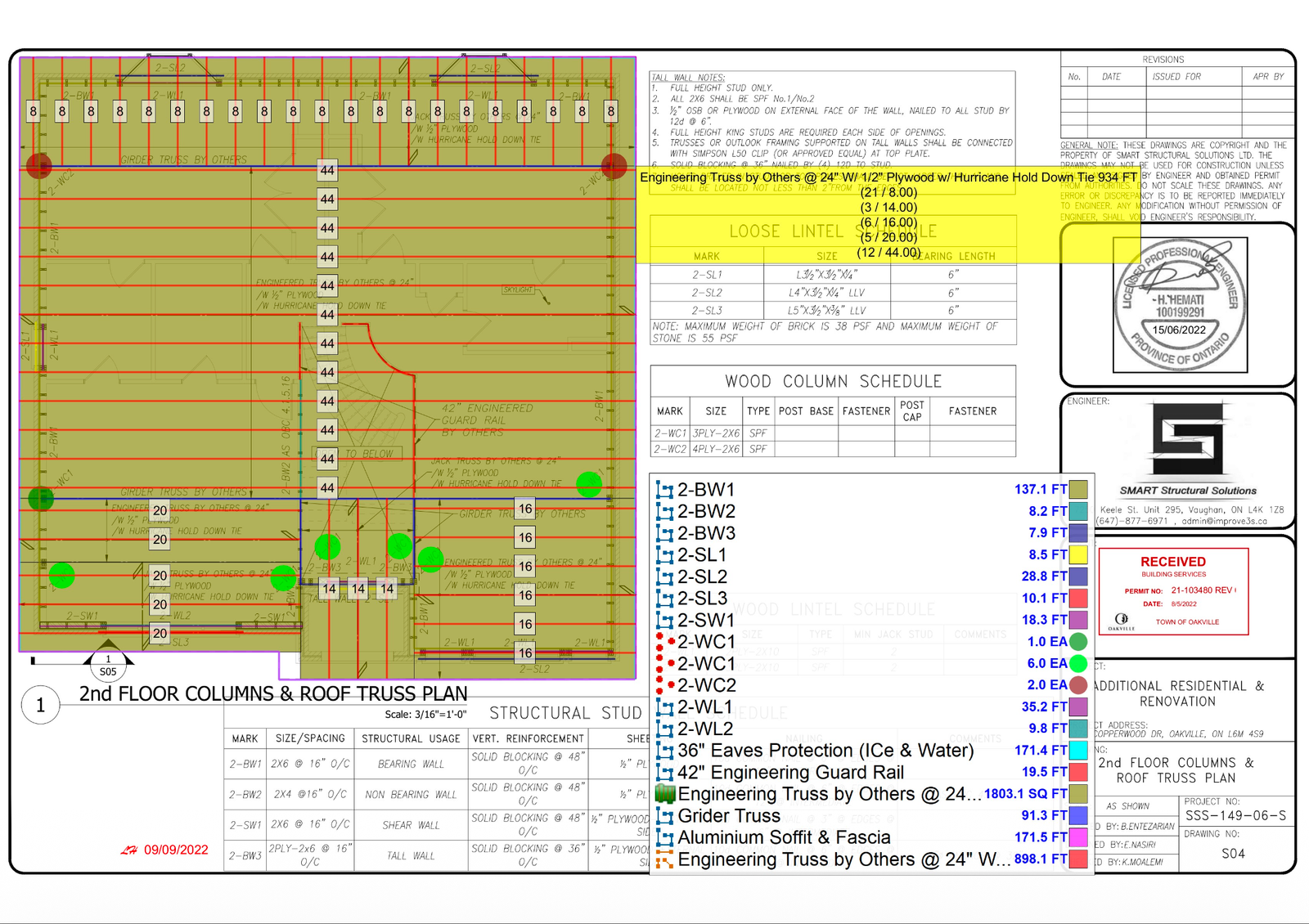Click the SHEAR WALL cell for 2-SW1
Image resolution: width=1309 pixels, height=924 pixels.
pyautogui.click(x=411, y=825)
